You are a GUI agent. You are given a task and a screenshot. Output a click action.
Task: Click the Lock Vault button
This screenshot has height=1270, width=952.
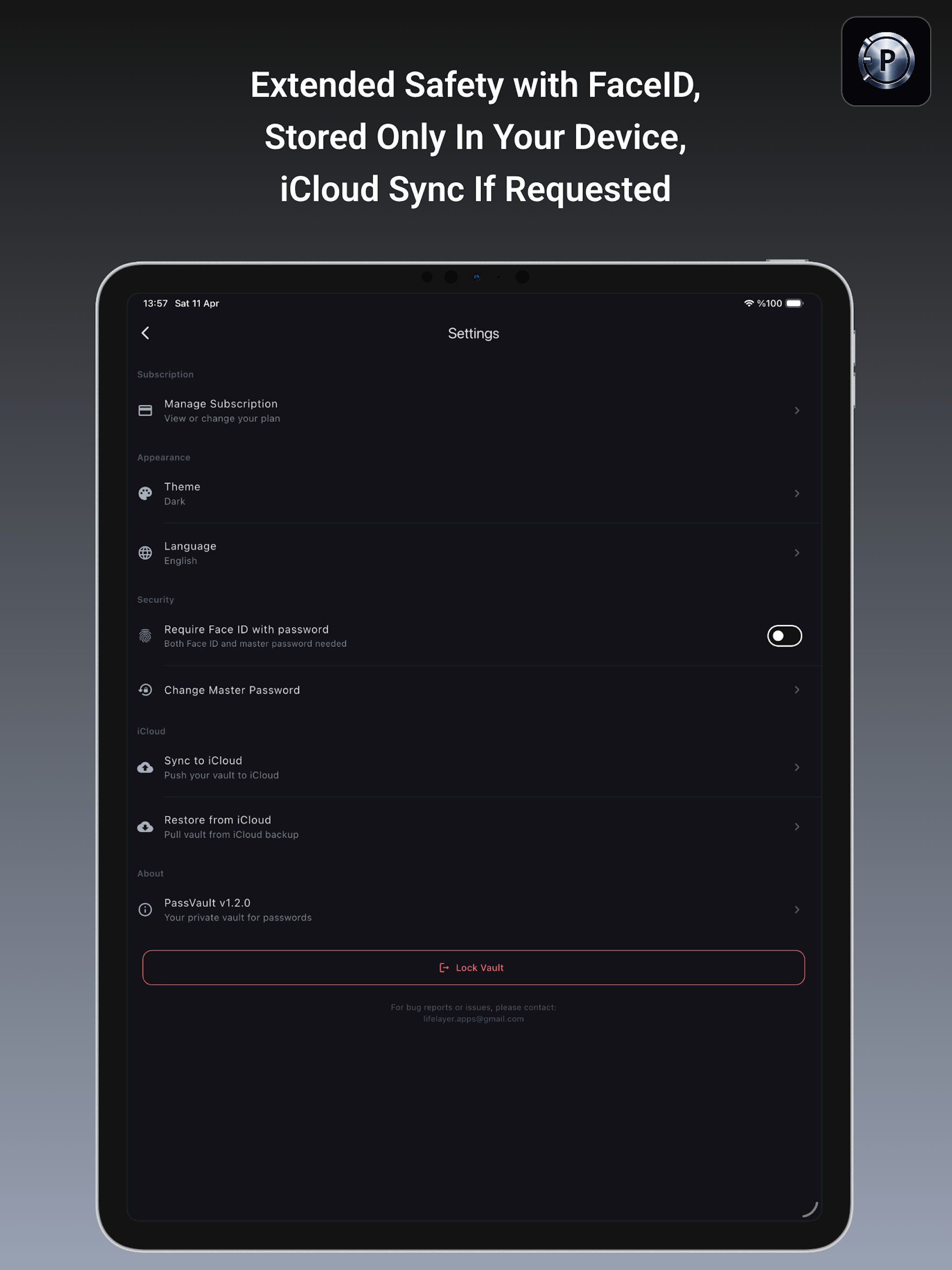coord(474,967)
